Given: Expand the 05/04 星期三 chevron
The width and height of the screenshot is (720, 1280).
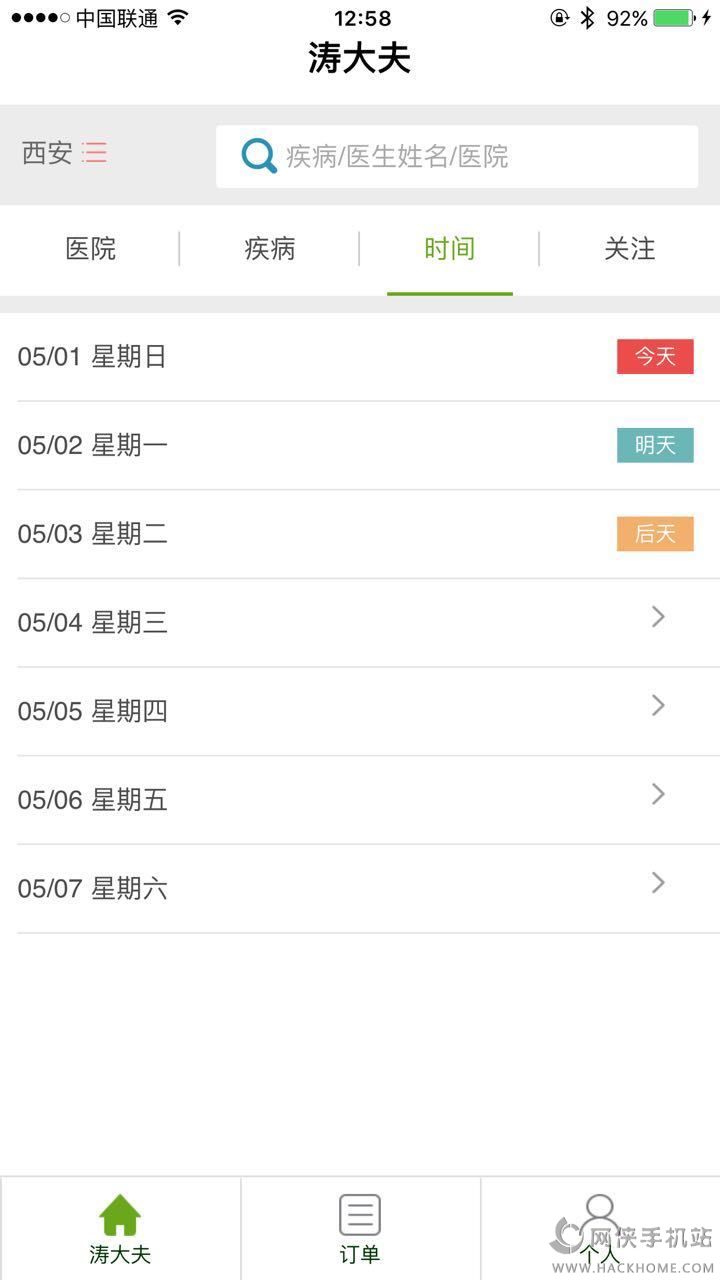Looking at the screenshot, I should tap(658, 617).
